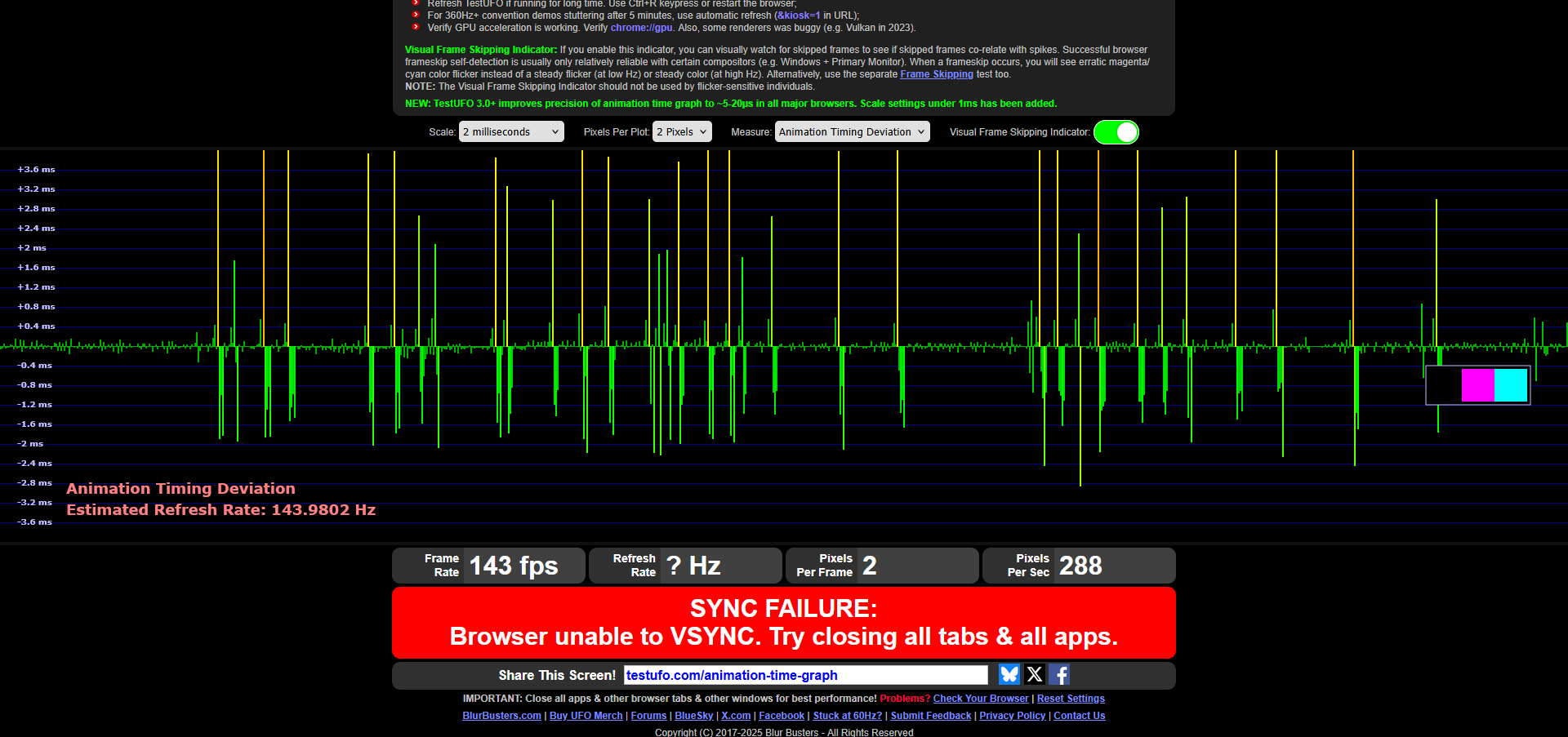Open the X.com footer link
The height and width of the screenshot is (737, 1568).
coord(736,716)
